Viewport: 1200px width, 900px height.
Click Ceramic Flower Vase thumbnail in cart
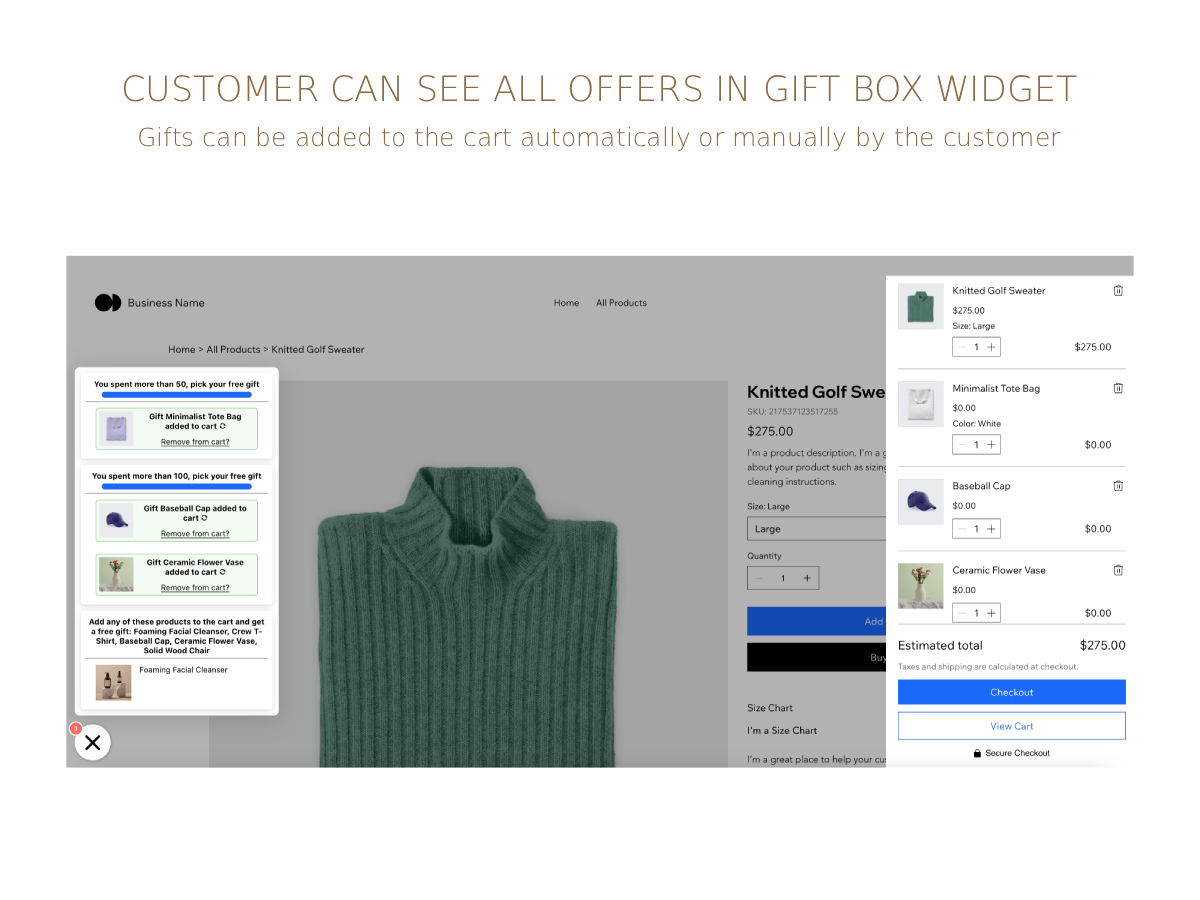click(920, 586)
